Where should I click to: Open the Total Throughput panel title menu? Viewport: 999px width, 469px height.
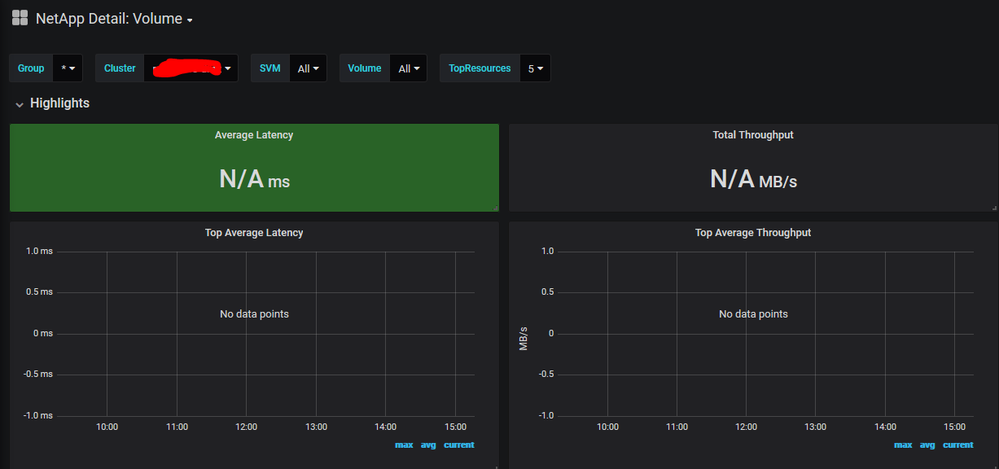pos(753,135)
